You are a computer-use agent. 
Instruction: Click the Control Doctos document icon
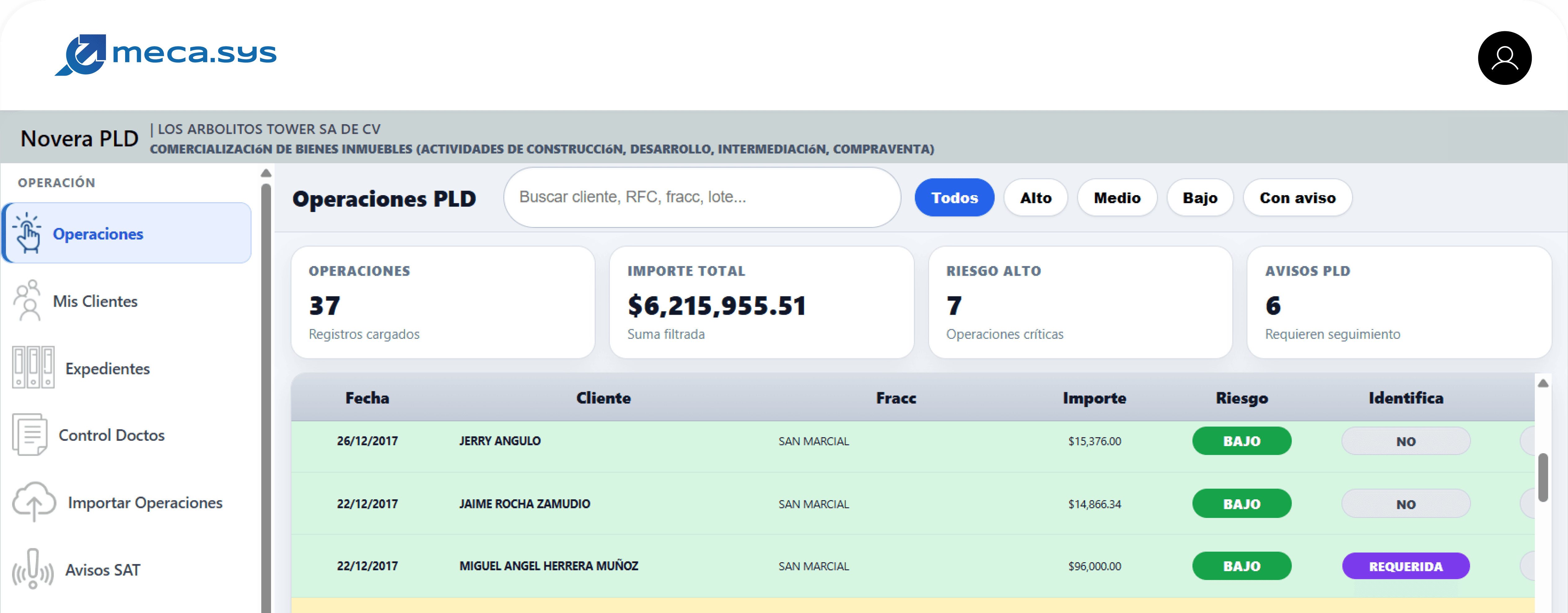point(29,435)
